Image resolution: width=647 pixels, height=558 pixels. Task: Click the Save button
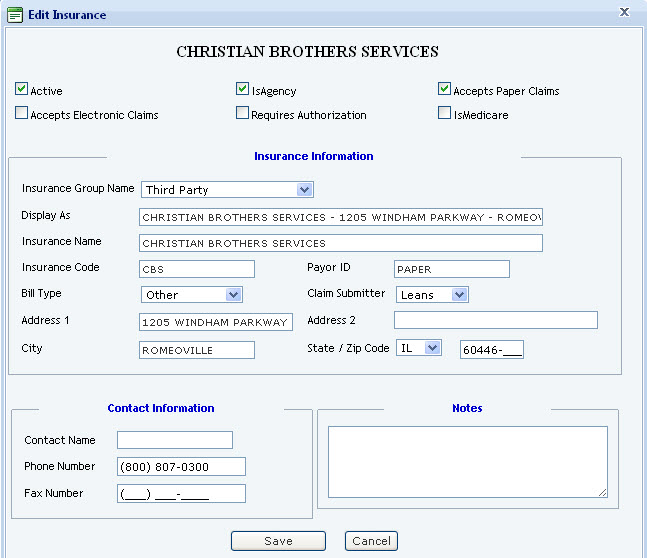[278, 541]
